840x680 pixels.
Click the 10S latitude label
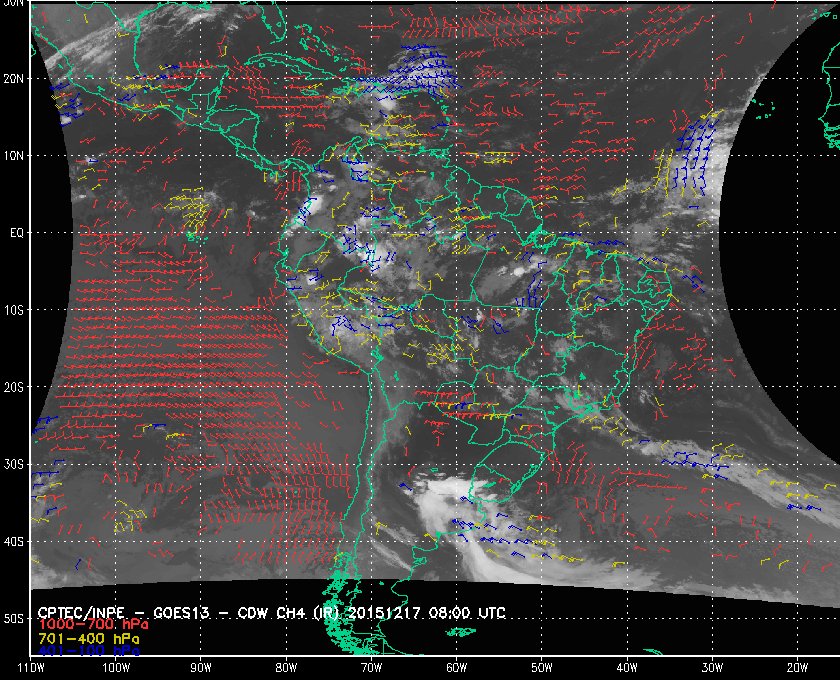[13, 310]
